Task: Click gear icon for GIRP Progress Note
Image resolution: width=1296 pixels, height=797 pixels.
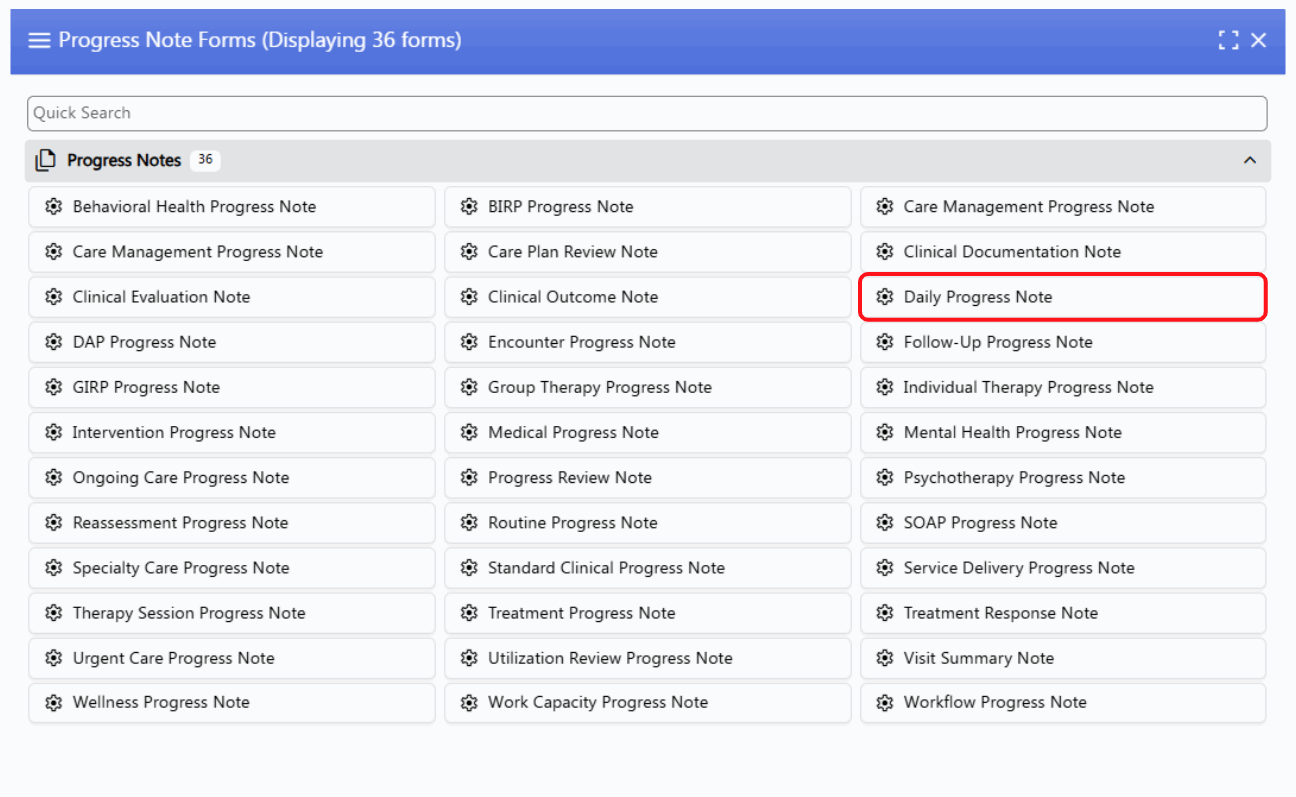Action: tap(54, 387)
